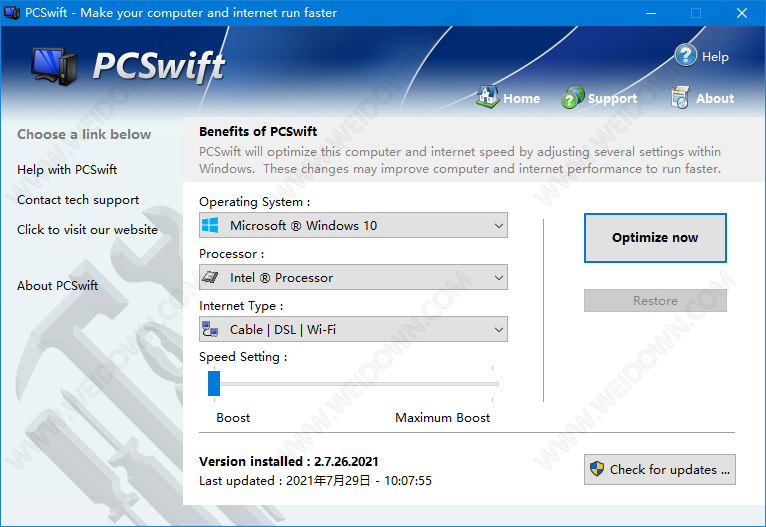Expand the Processor dropdown arrow
The height and width of the screenshot is (527, 766).
click(498, 277)
